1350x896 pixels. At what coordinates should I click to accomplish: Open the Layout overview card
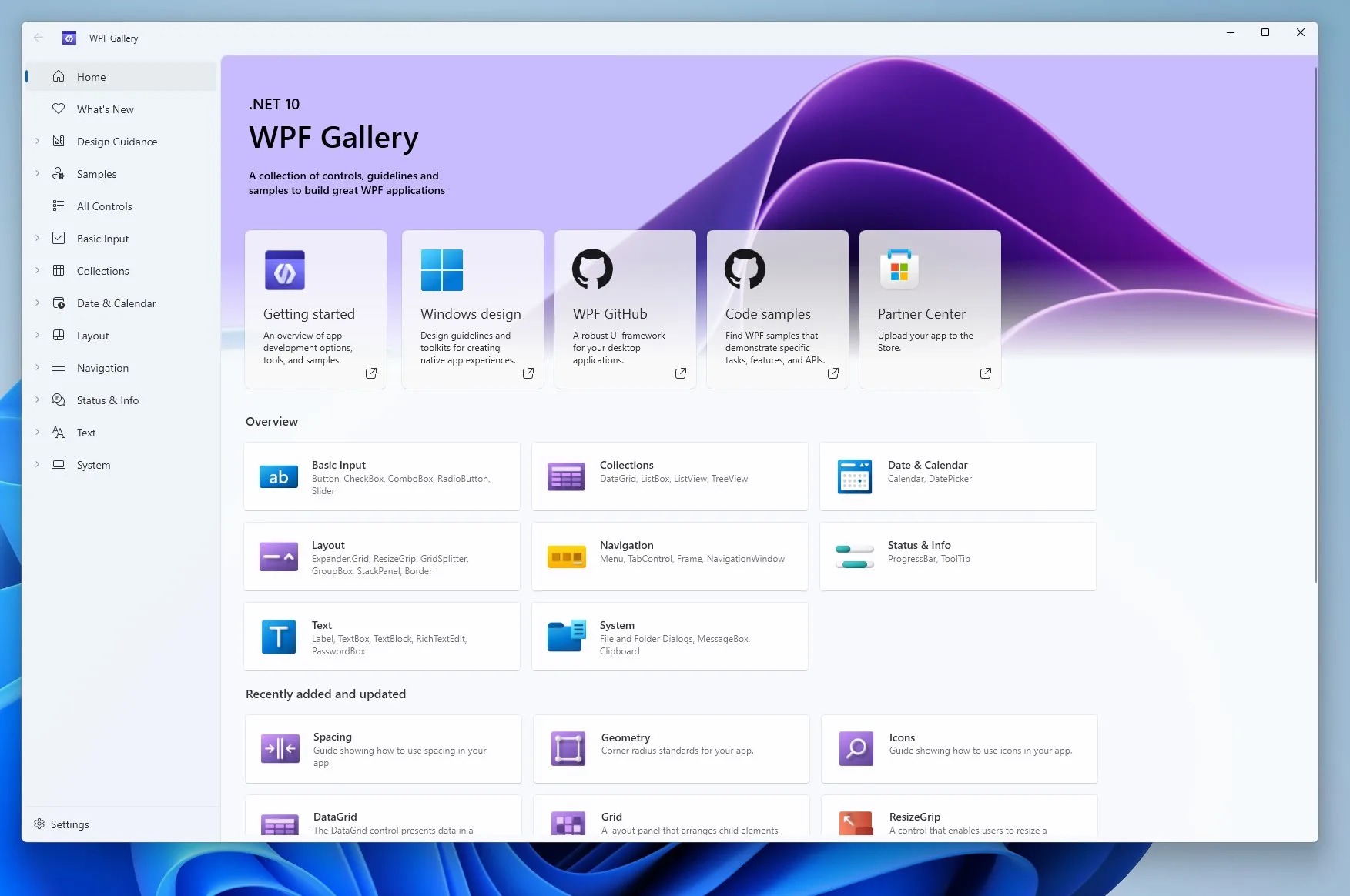[382, 557]
